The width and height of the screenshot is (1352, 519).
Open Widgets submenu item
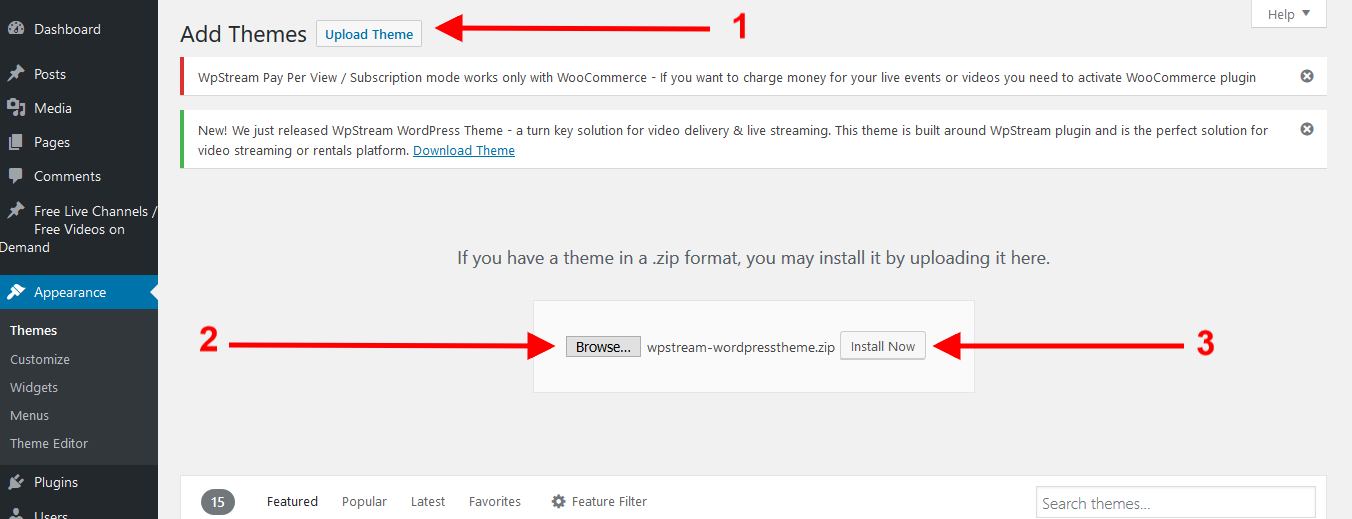[34, 387]
